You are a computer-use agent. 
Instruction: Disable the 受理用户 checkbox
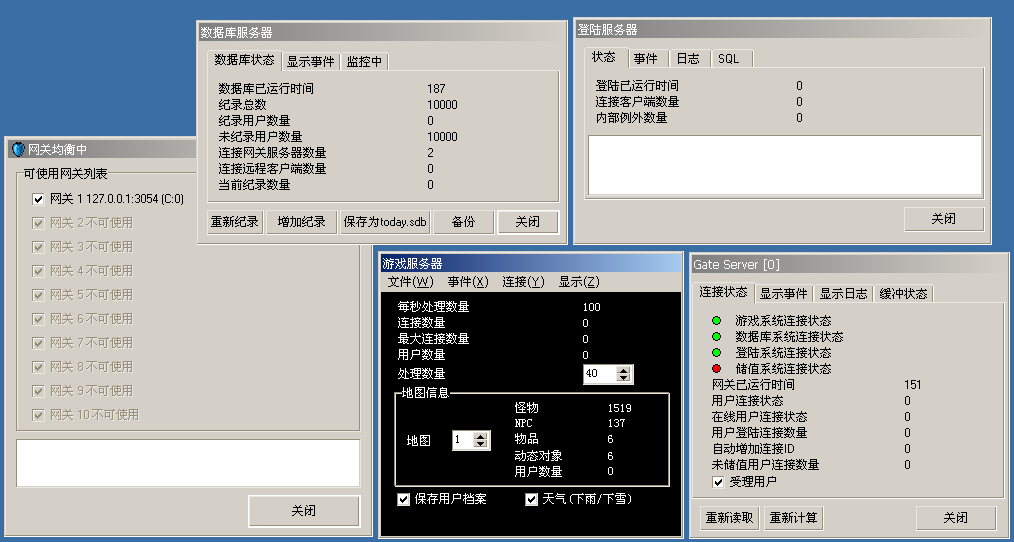click(718, 482)
